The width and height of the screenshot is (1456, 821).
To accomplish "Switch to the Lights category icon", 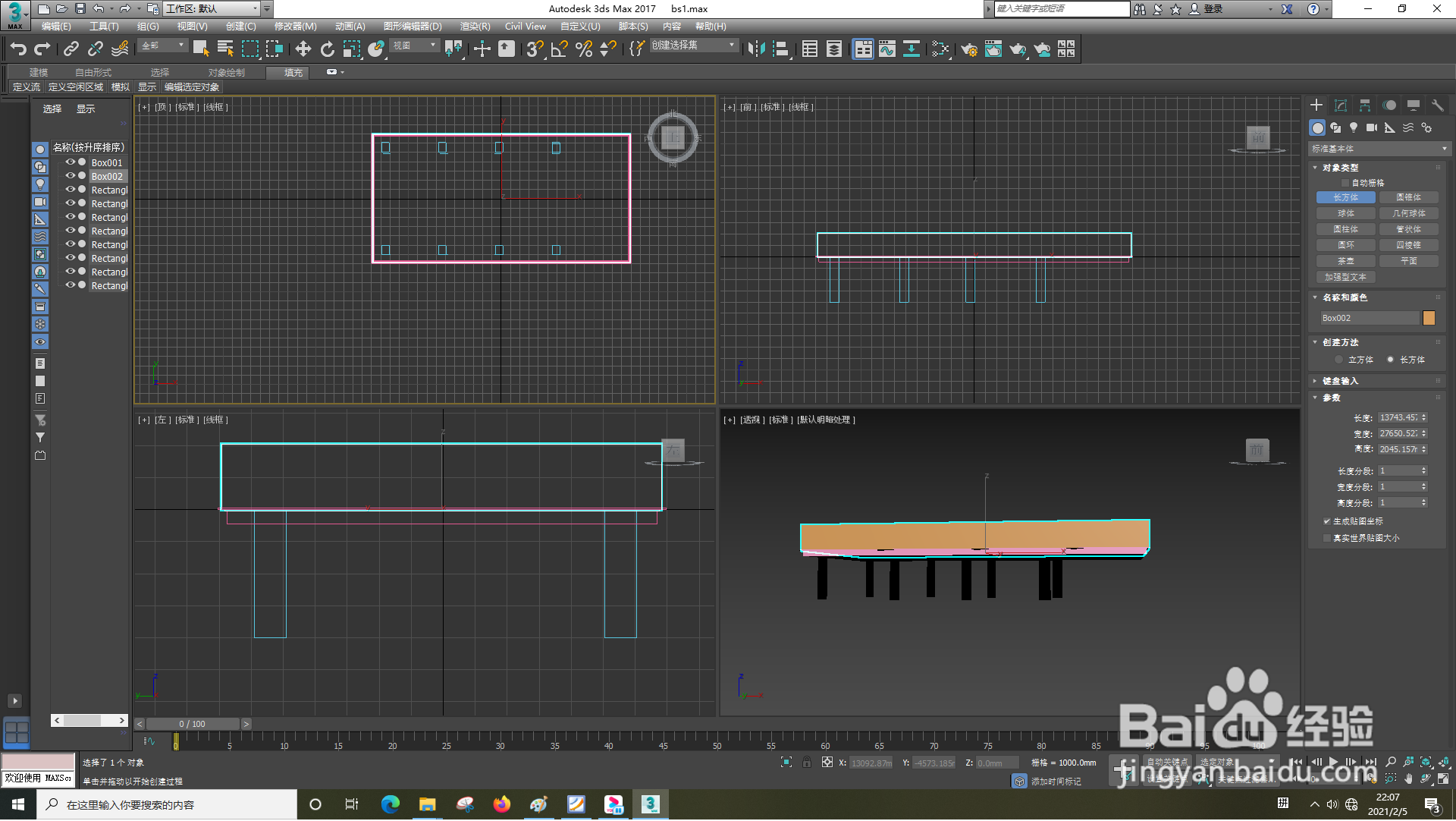I will [1354, 127].
